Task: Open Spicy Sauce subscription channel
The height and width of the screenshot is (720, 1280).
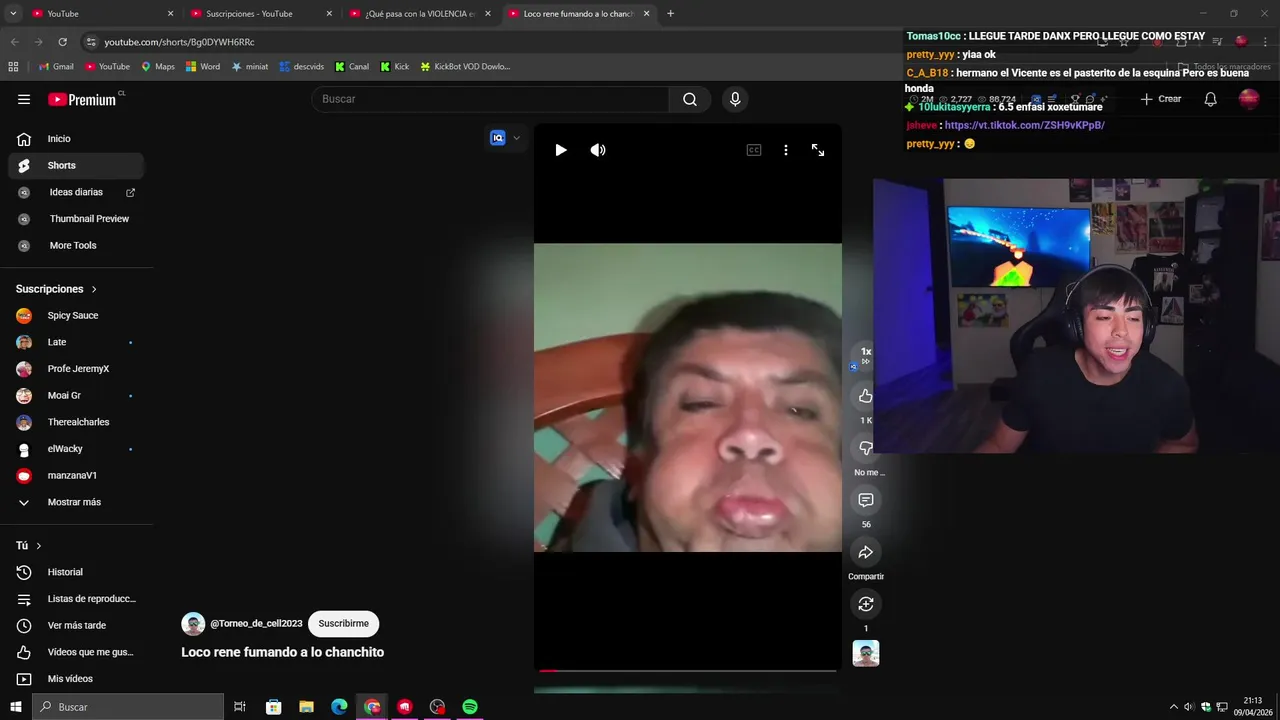Action: click(x=76, y=315)
